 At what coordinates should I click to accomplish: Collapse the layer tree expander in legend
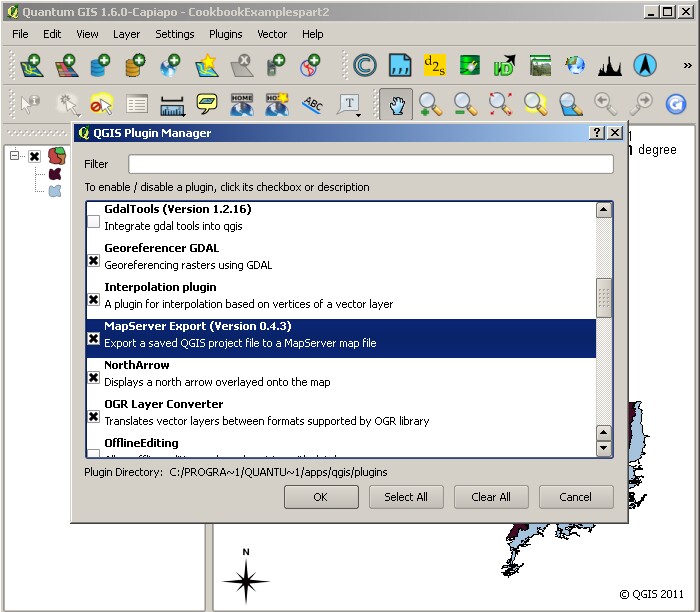coord(14,155)
